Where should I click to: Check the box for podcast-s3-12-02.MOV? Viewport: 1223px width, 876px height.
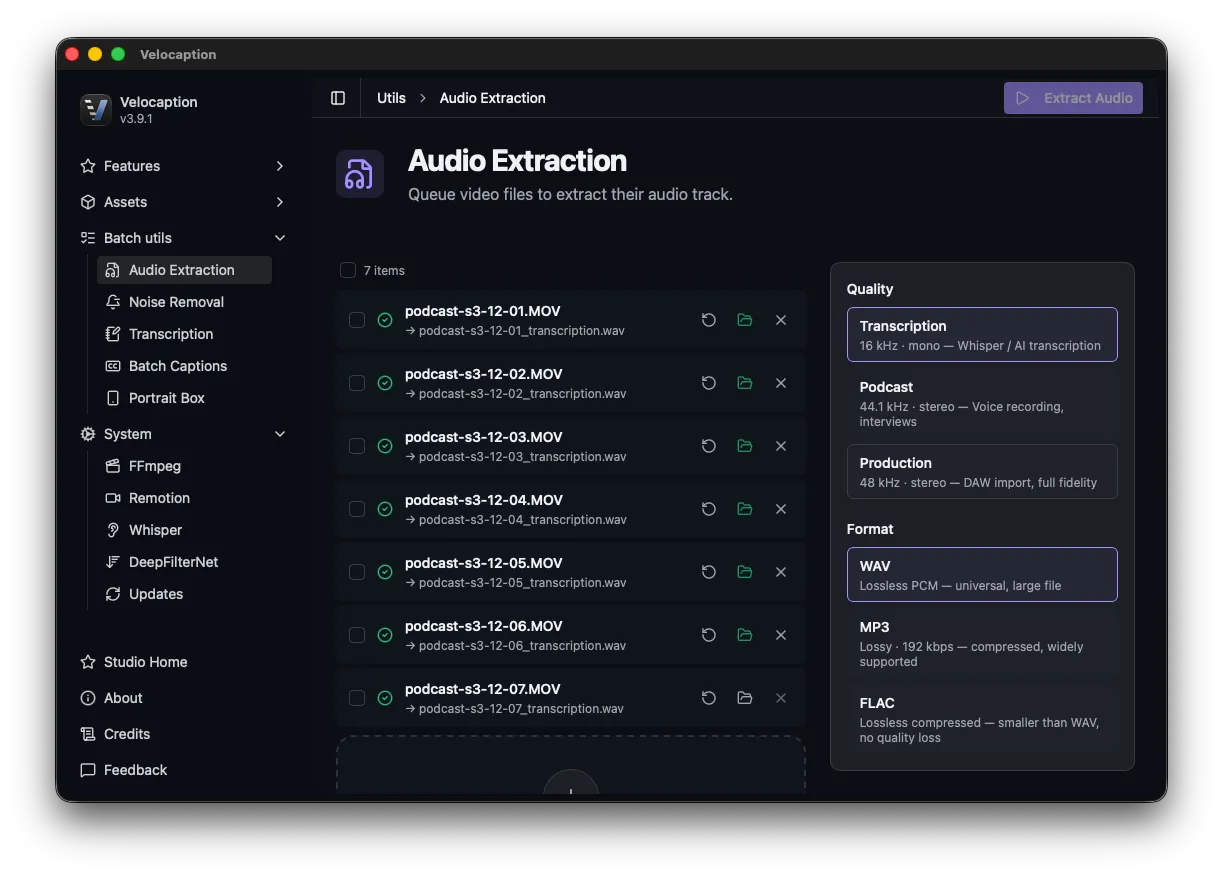click(357, 383)
